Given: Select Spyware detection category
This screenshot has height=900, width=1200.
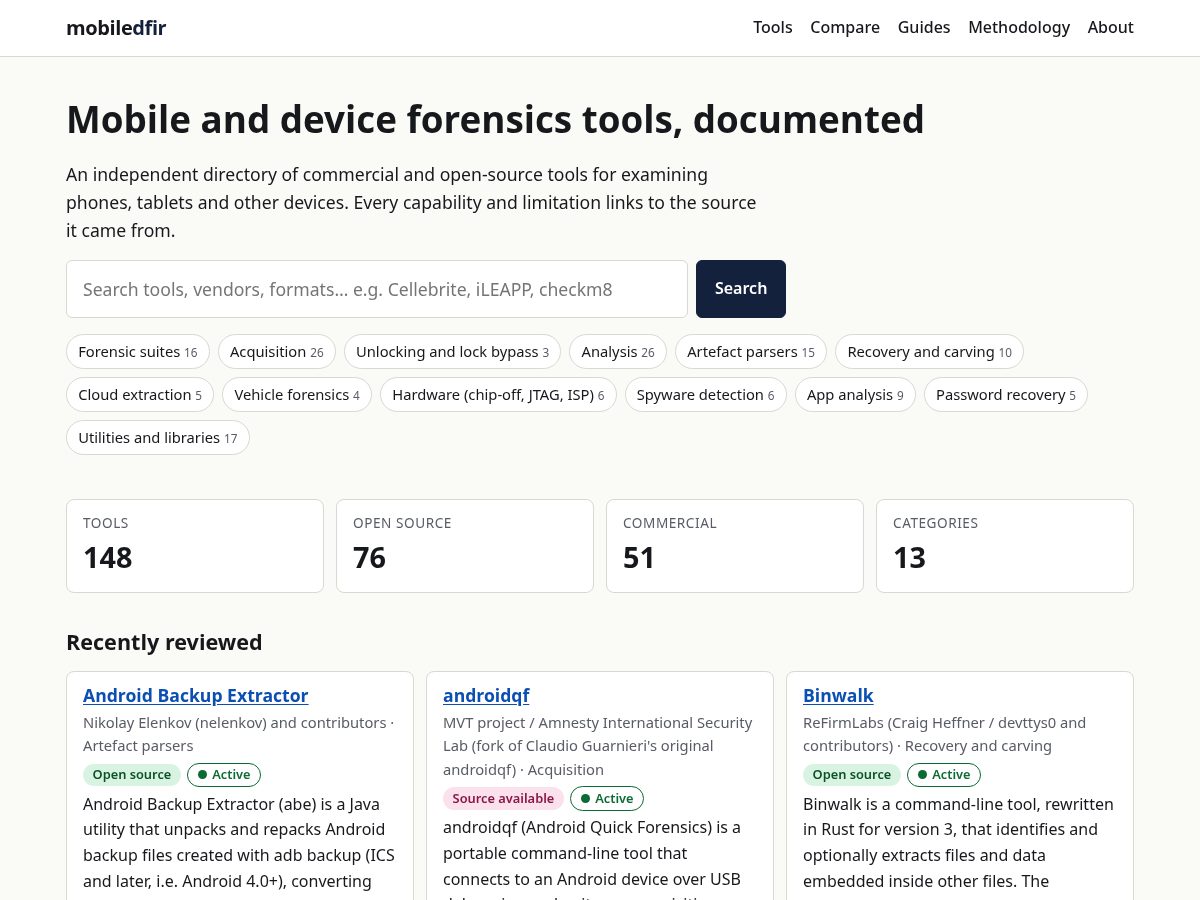Looking at the screenshot, I should coord(706,395).
